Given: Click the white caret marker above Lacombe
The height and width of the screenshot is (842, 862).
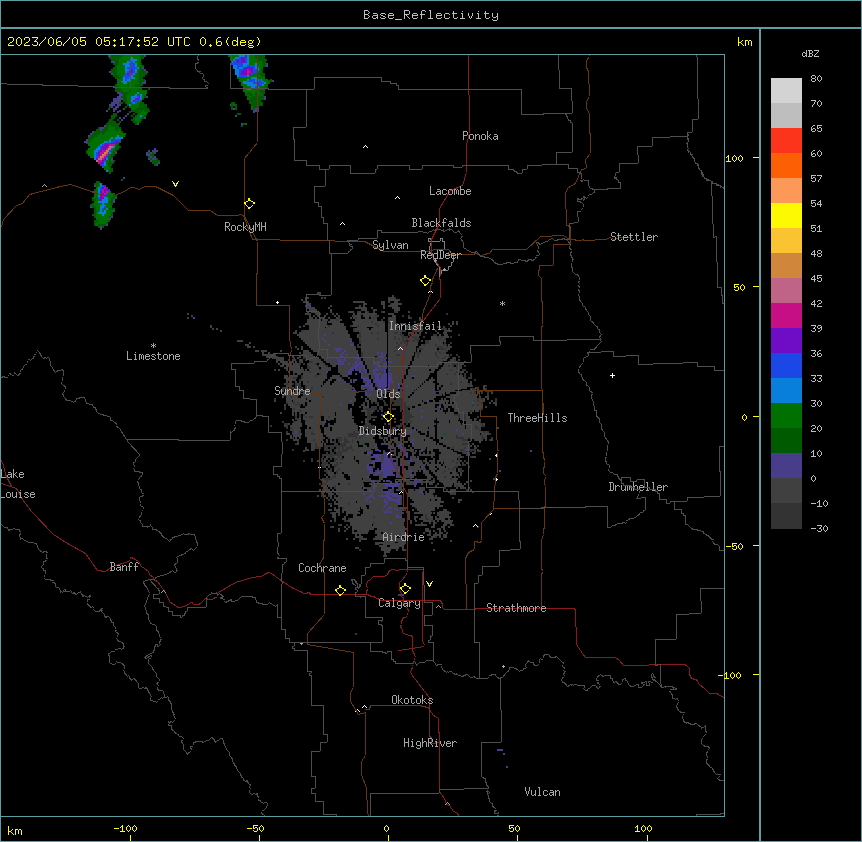Looking at the screenshot, I should pos(397,198).
